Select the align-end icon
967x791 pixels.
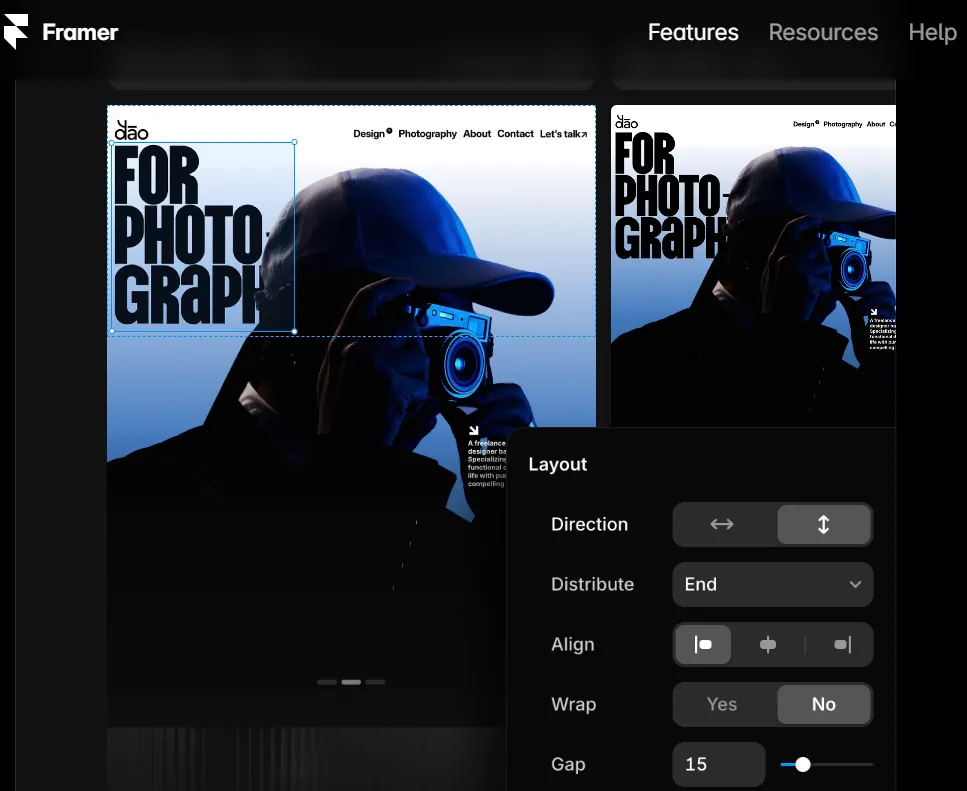pos(841,644)
